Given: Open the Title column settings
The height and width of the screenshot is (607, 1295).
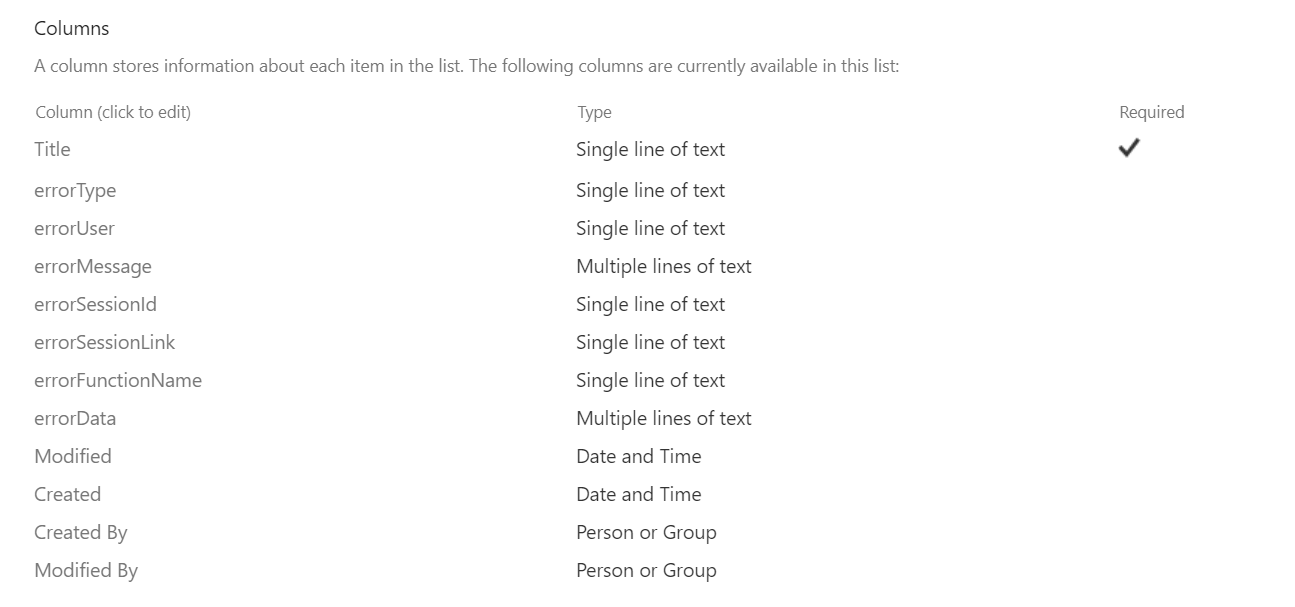Looking at the screenshot, I should 52,149.
